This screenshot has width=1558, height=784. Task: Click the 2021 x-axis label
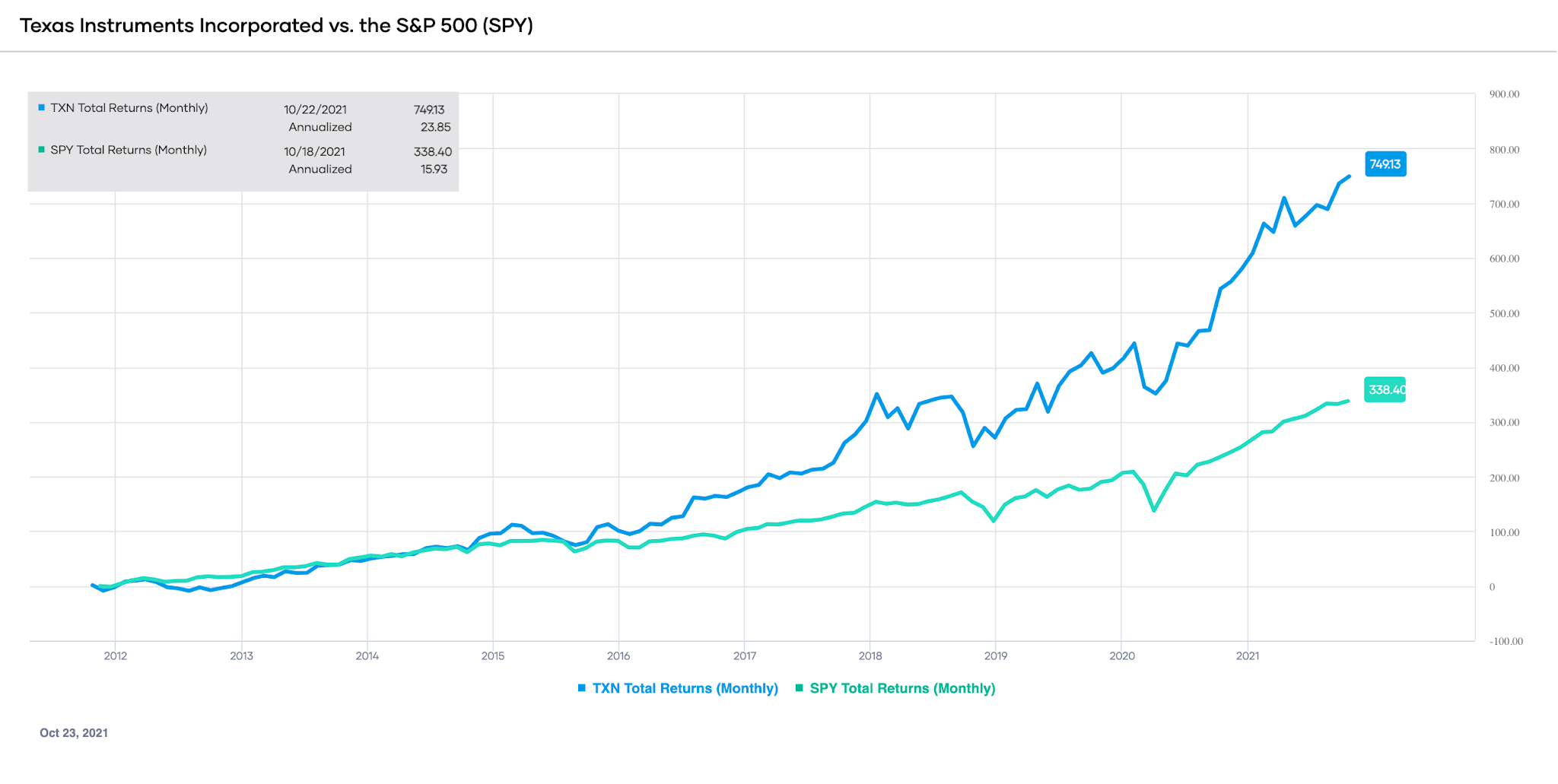point(1248,655)
